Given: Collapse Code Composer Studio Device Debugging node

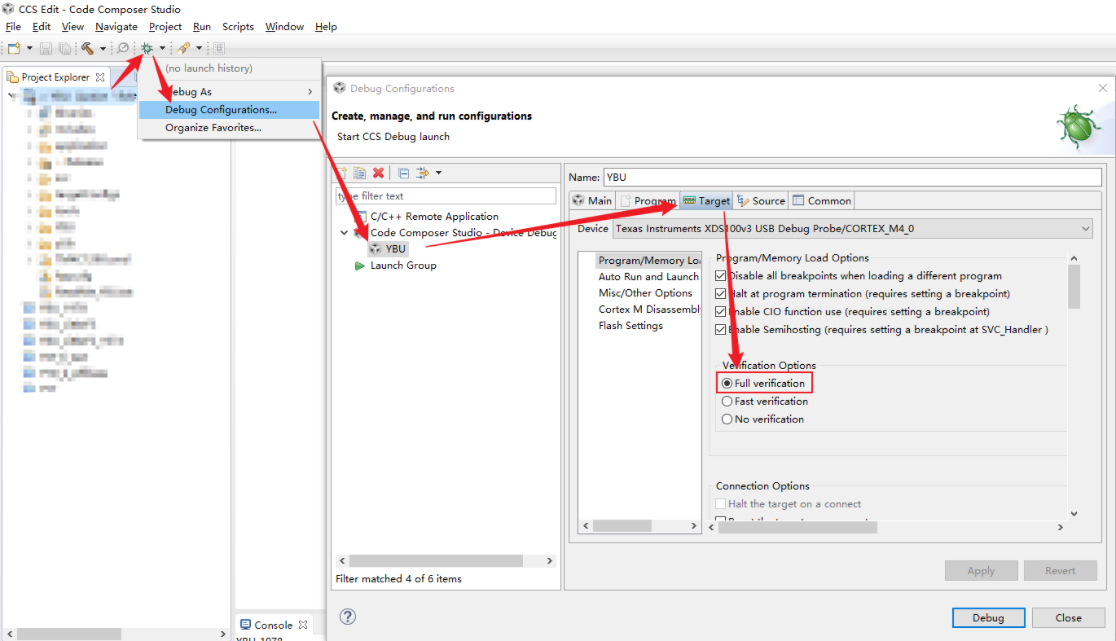Looking at the screenshot, I should pyautogui.click(x=344, y=233).
